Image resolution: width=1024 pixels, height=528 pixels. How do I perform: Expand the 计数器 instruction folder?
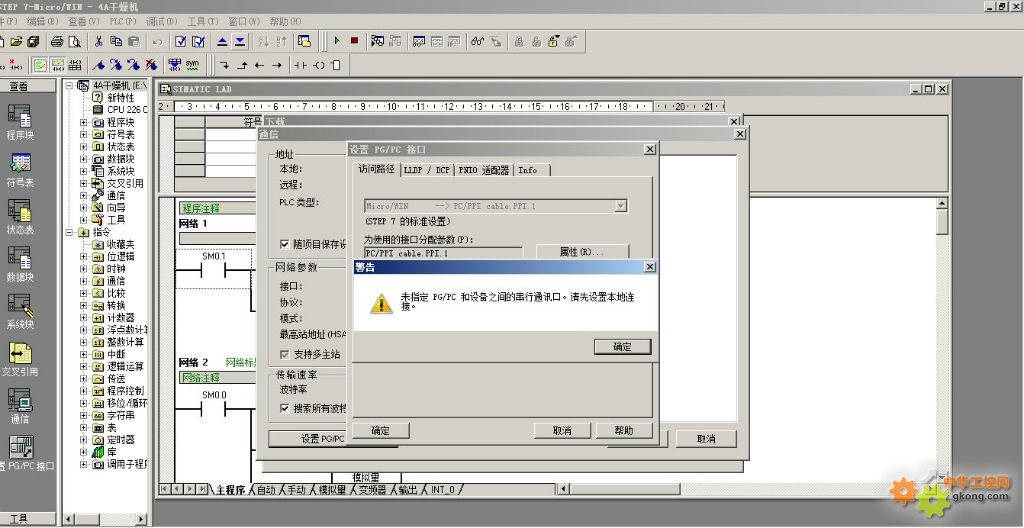pos(84,318)
